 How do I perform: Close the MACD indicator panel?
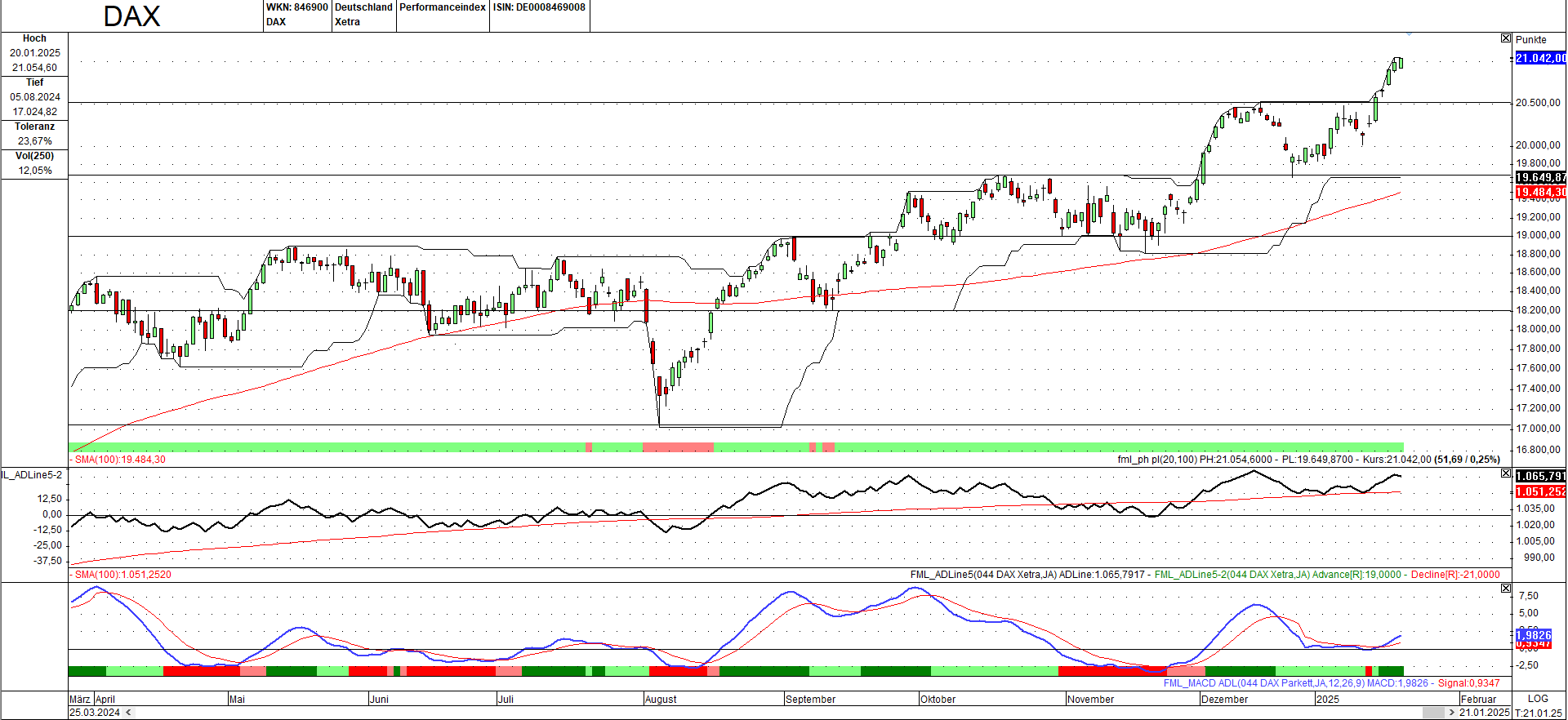tap(1505, 588)
